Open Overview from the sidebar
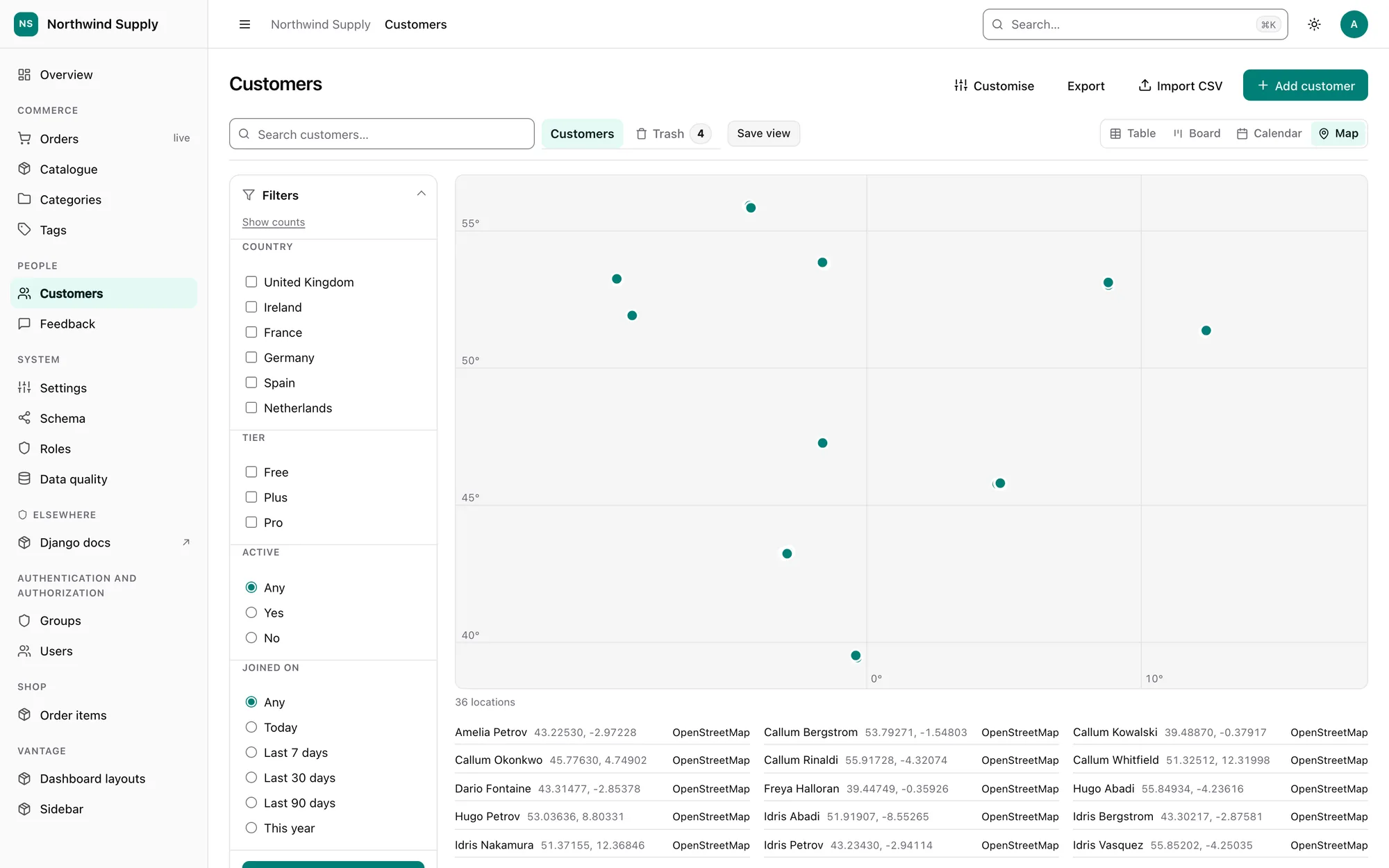 point(104,74)
